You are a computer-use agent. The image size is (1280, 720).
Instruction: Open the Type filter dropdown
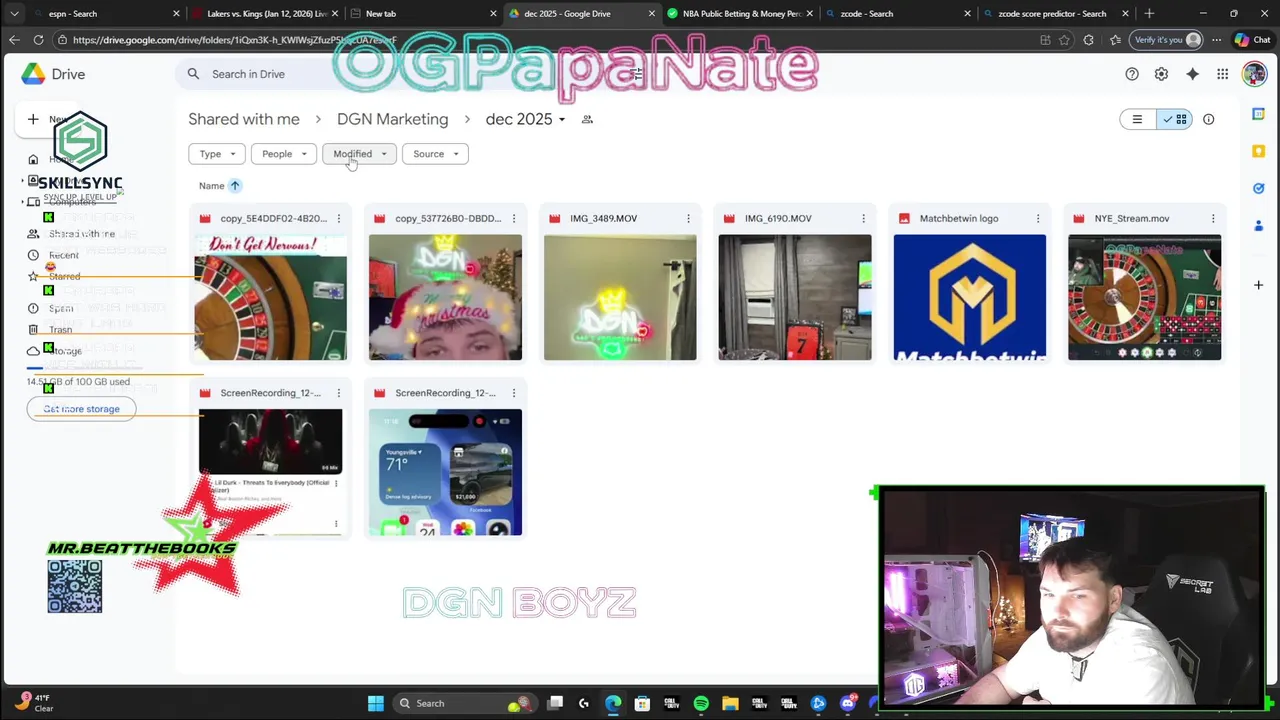coord(217,154)
